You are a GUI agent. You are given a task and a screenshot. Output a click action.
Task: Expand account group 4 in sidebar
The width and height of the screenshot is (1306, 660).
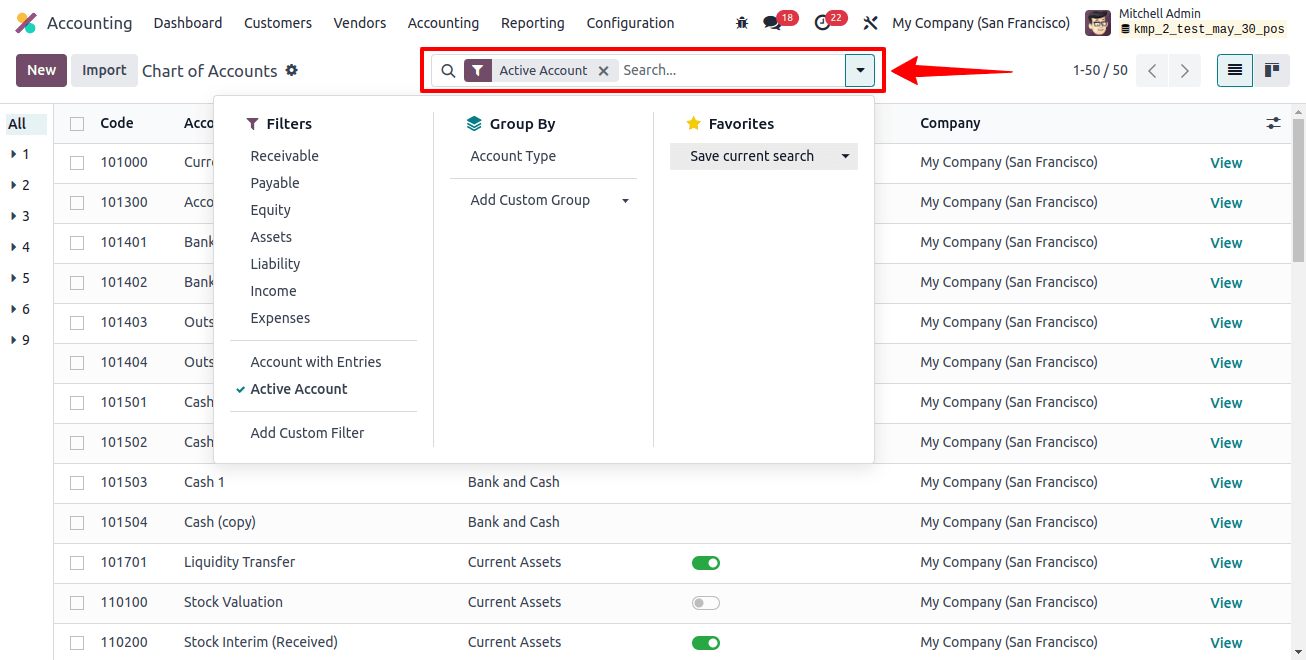pyautogui.click(x=14, y=248)
